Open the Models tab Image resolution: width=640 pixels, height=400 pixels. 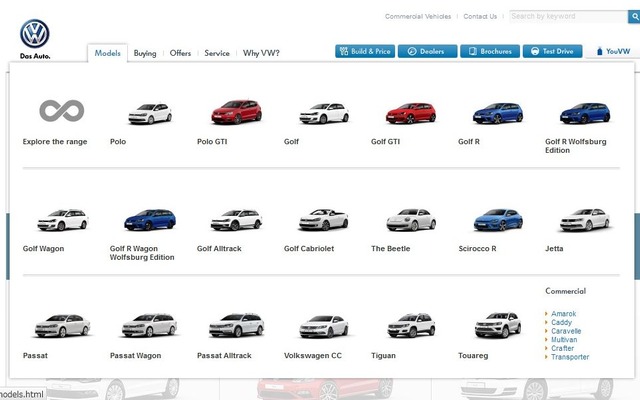click(x=107, y=53)
